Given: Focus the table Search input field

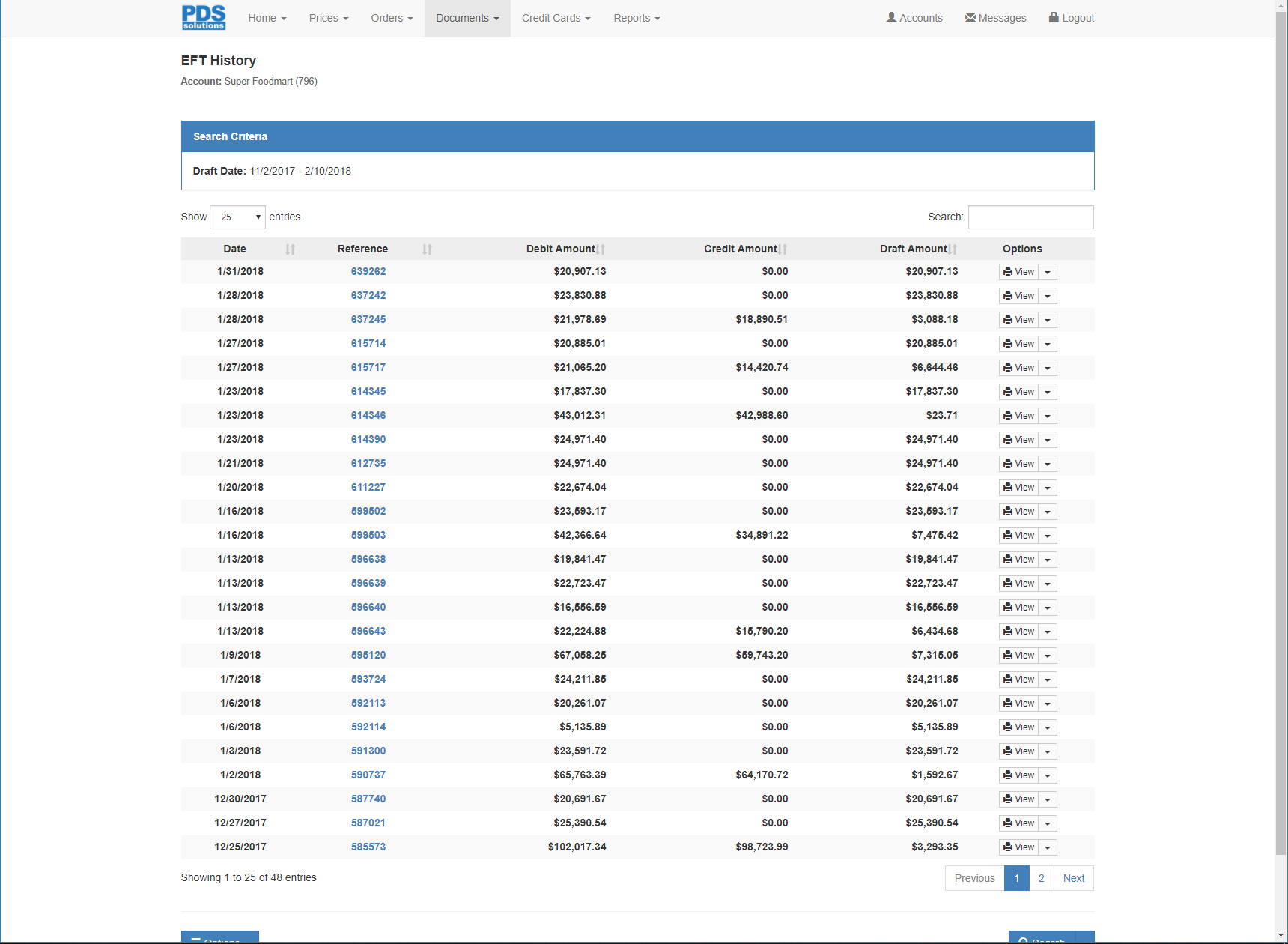Looking at the screenshot, I should point(1030,217).
